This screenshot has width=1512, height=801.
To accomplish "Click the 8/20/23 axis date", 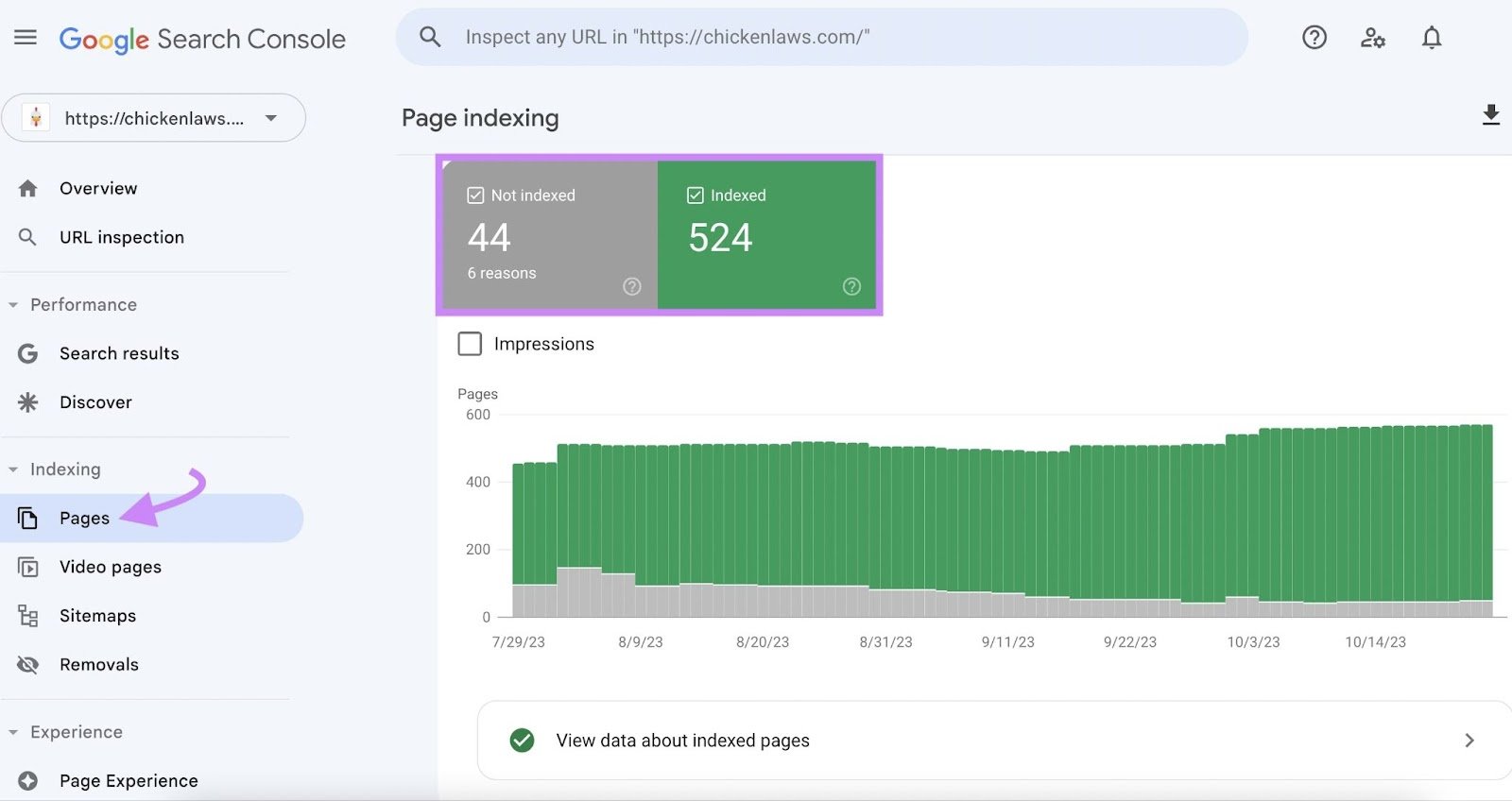I will 763,642.
